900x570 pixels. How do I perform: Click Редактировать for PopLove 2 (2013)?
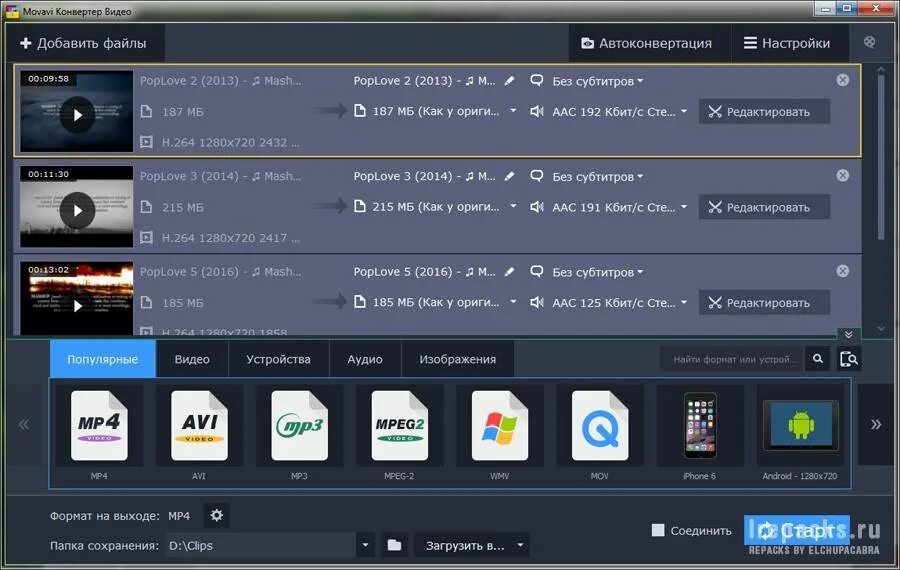point(764,111)
